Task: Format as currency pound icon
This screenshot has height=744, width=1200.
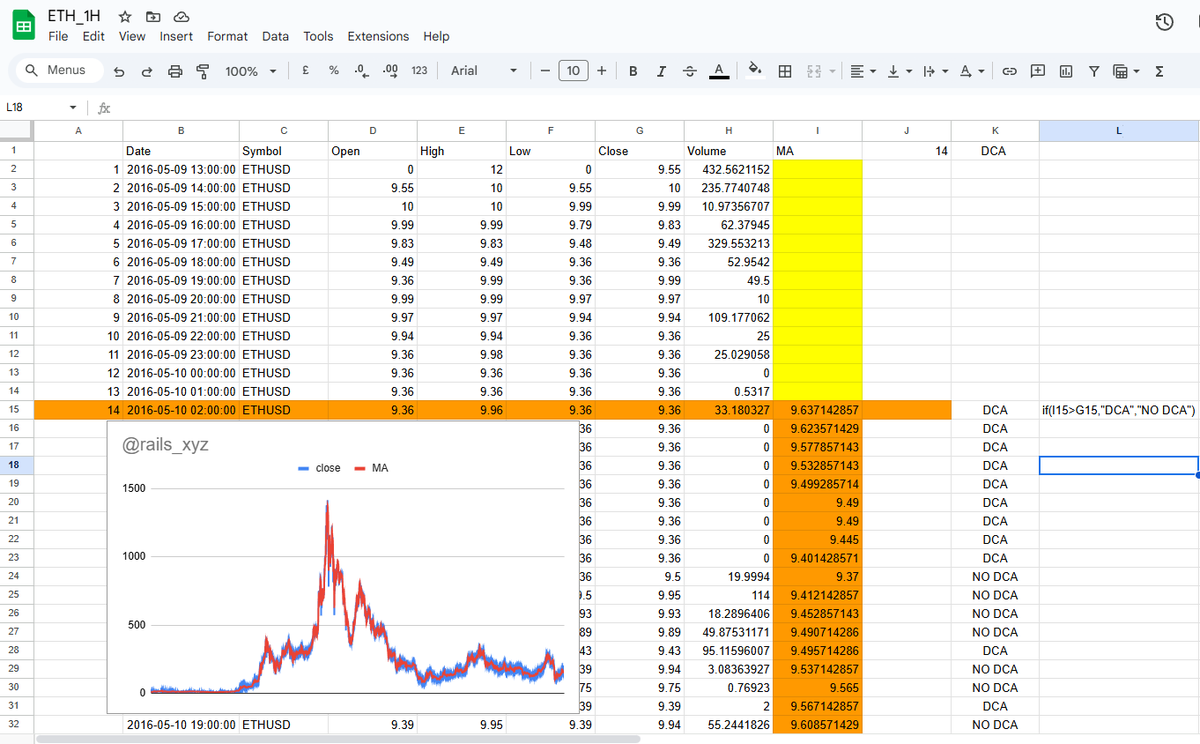Action: [304, 70]
